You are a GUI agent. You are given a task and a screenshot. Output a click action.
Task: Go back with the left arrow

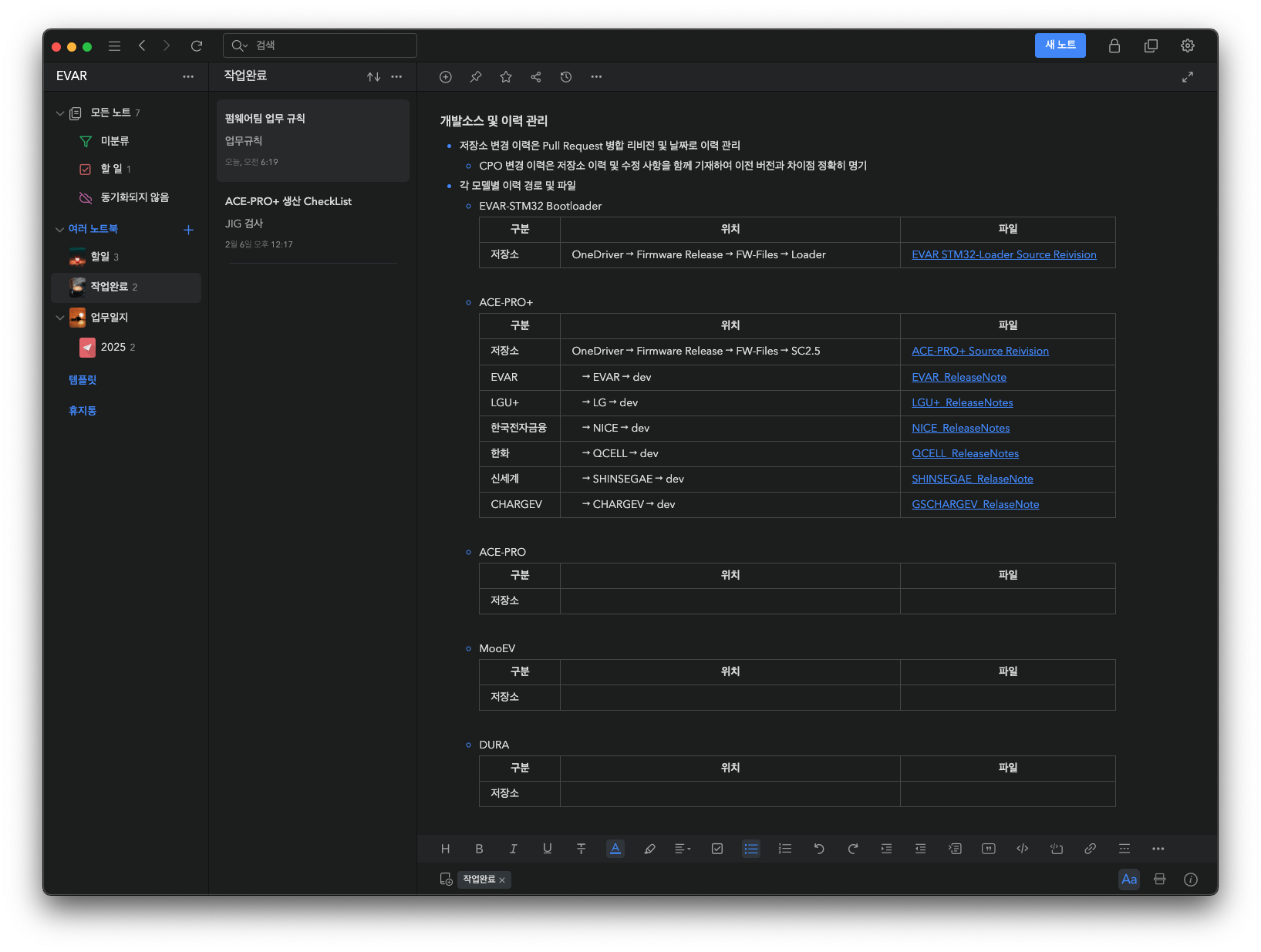[x=142, y=46]
